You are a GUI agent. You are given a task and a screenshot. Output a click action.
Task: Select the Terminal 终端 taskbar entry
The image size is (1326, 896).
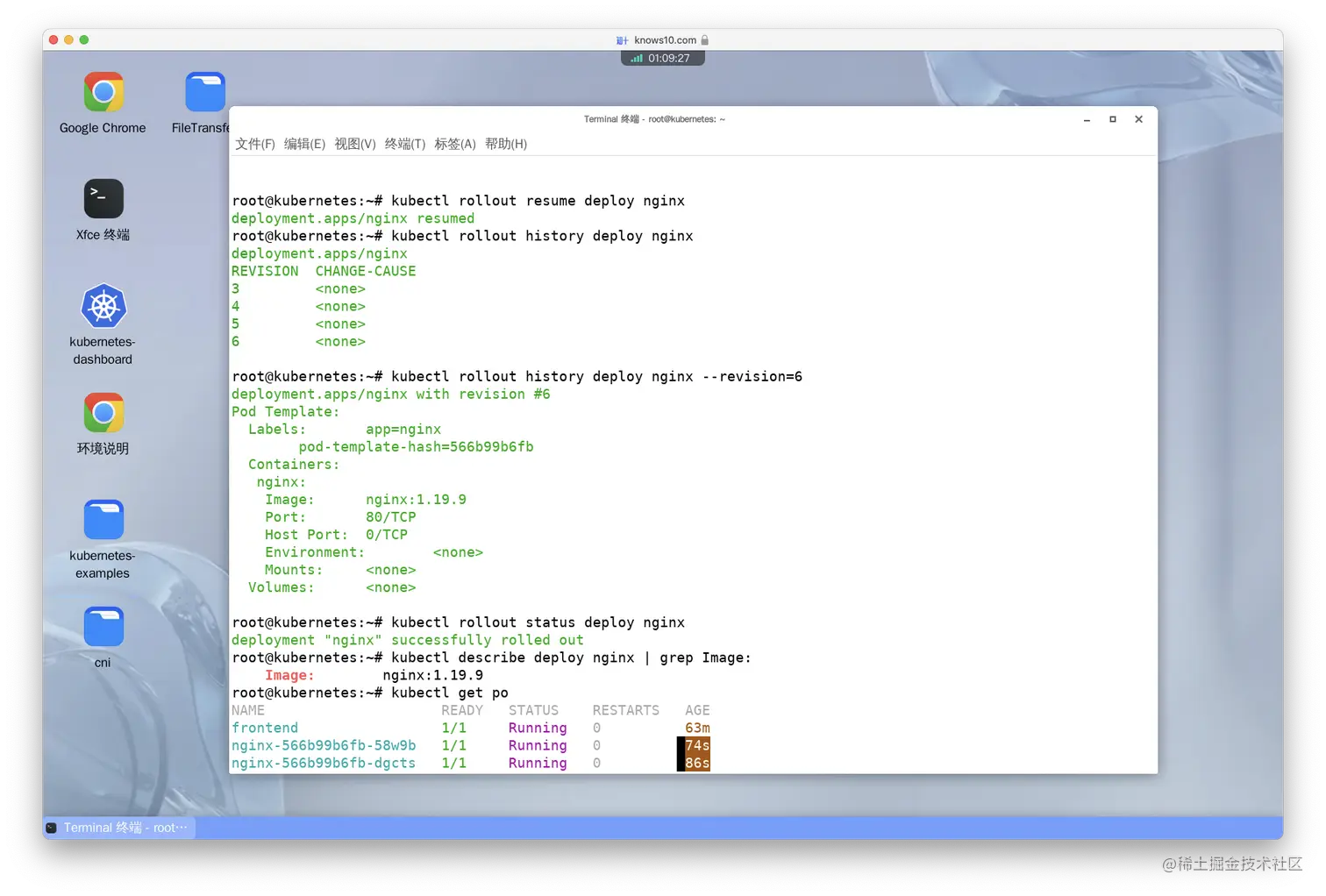118,827
